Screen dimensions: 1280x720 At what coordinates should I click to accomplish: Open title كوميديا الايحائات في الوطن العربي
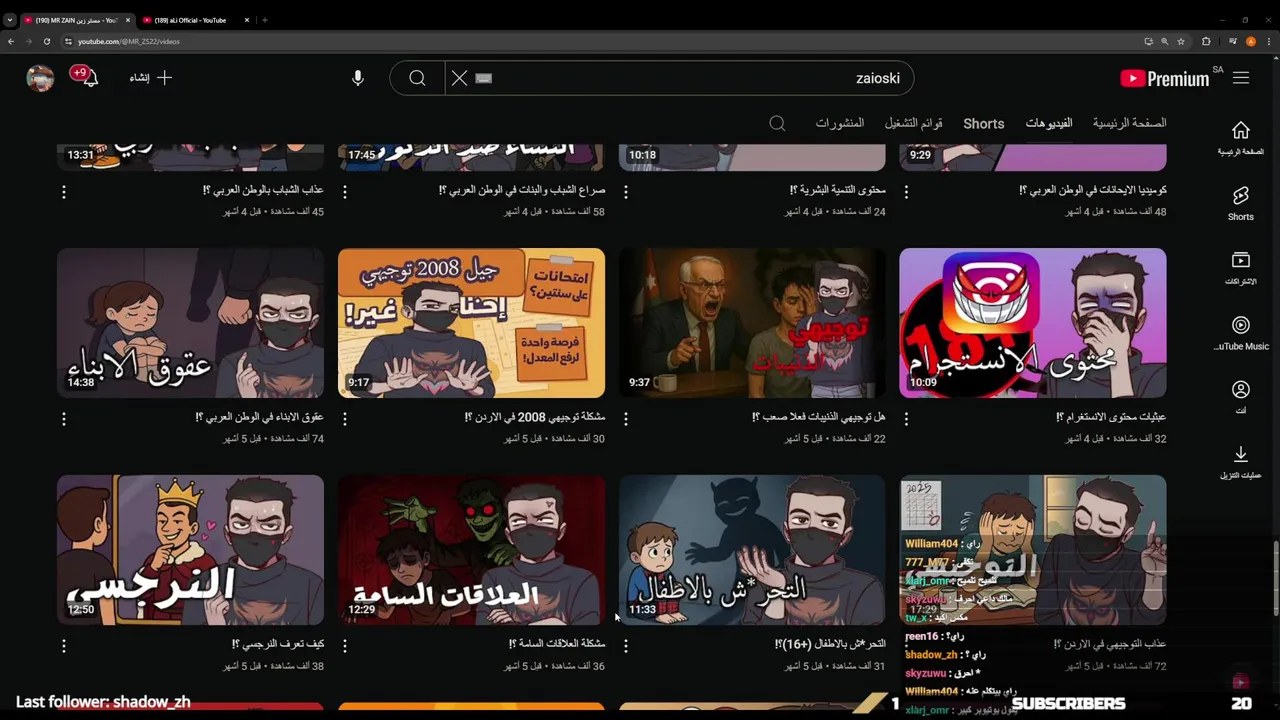tap(1093, 190)
